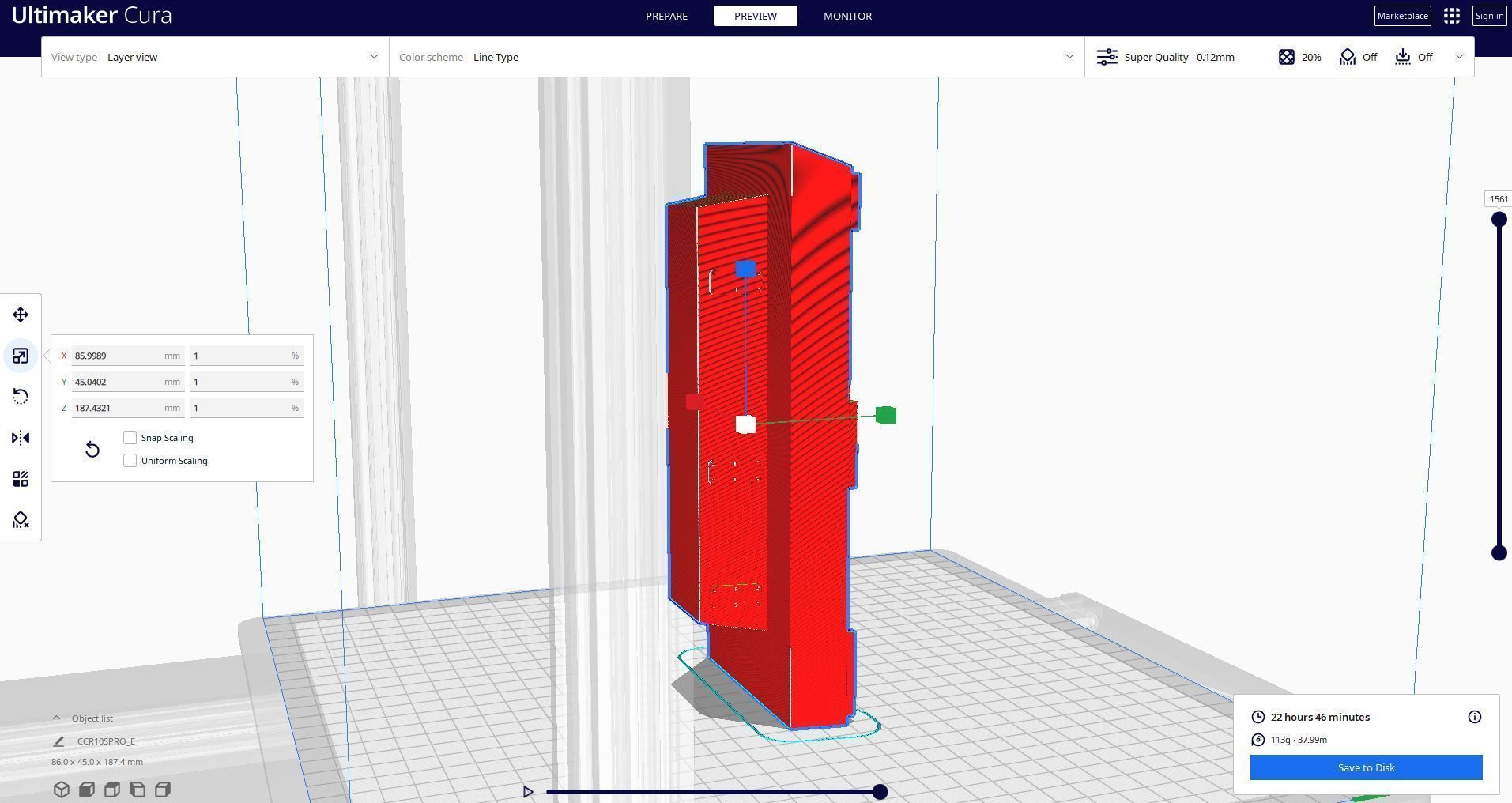Select the Support Blocker tool

(x=21, y=520)
